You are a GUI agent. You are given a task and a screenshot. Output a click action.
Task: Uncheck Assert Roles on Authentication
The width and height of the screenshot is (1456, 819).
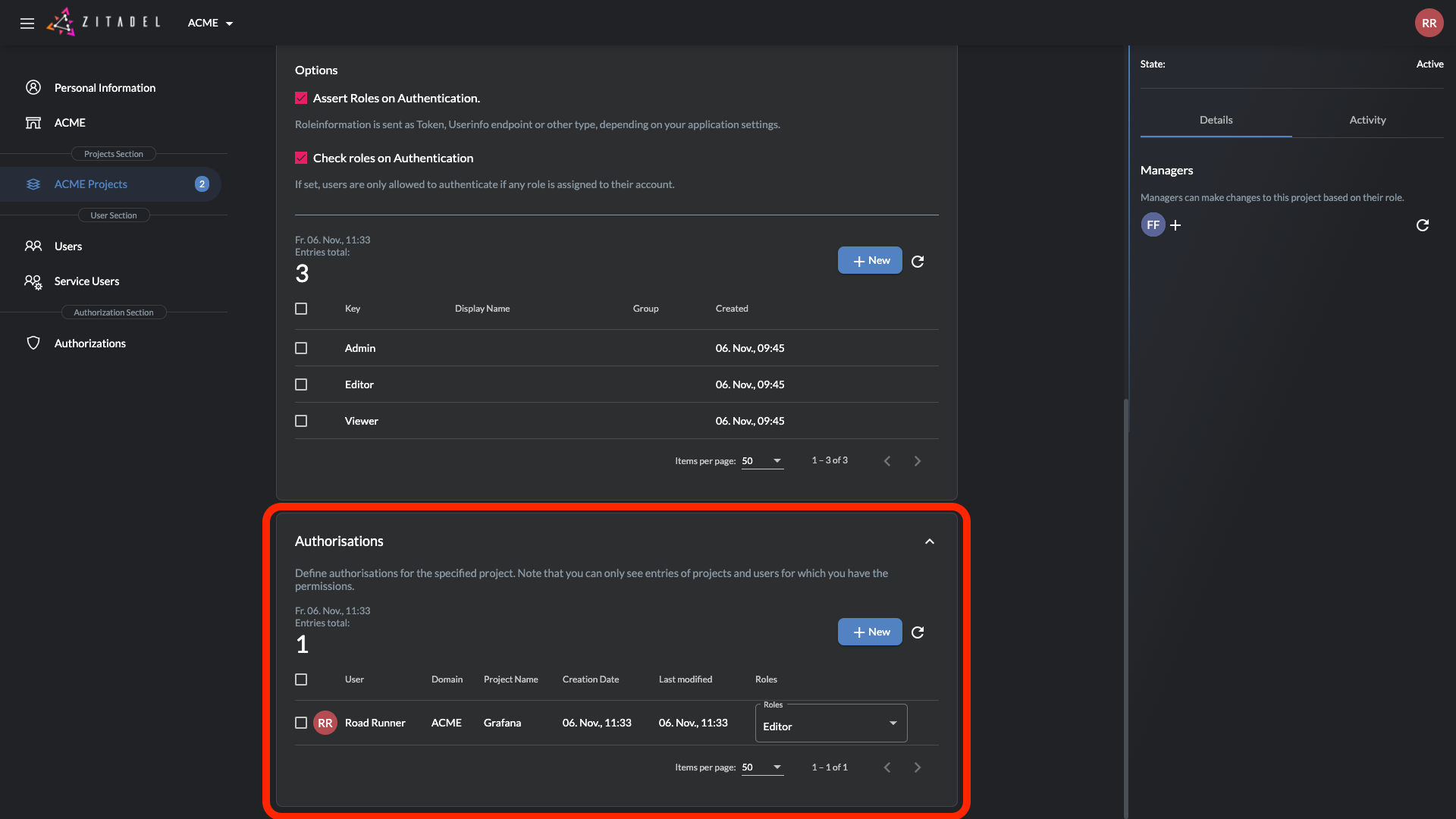coord(301,99)
